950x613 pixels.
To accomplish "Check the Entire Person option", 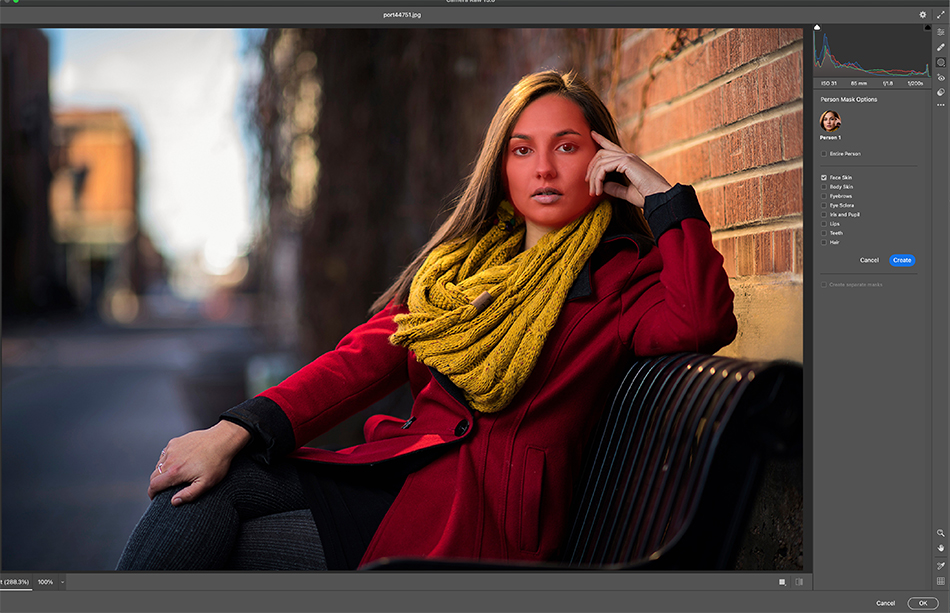I will pos(823,154).
